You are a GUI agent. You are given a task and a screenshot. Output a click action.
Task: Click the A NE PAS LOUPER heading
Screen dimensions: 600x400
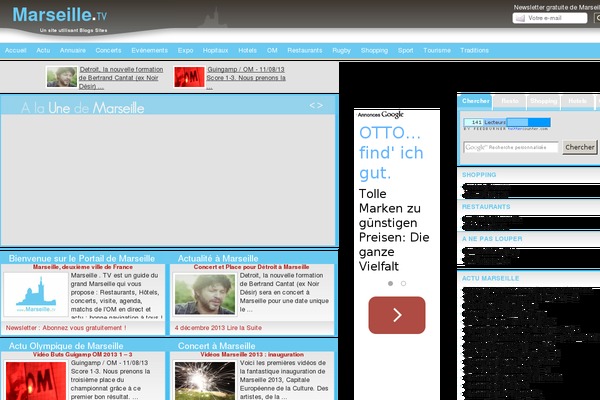click(x=492, y=239)
